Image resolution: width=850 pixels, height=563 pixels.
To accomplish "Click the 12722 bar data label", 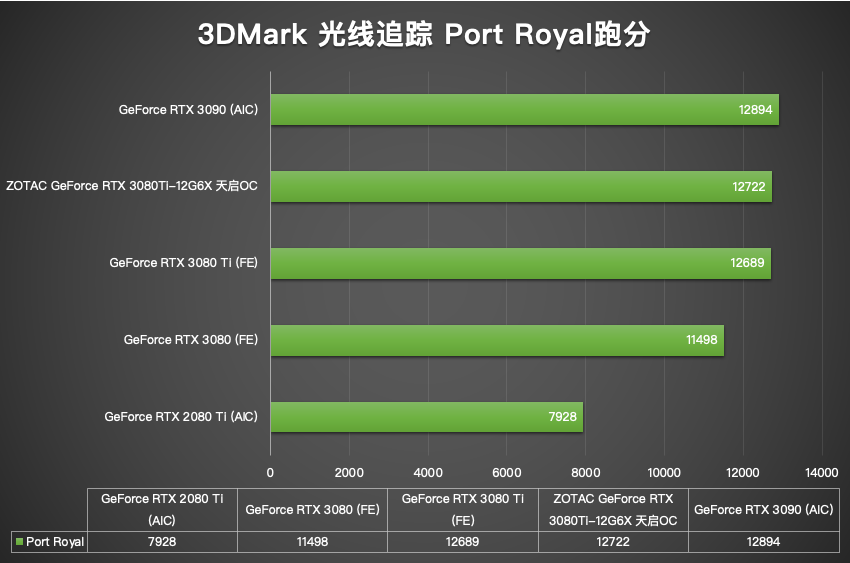I will coord(749,187).
